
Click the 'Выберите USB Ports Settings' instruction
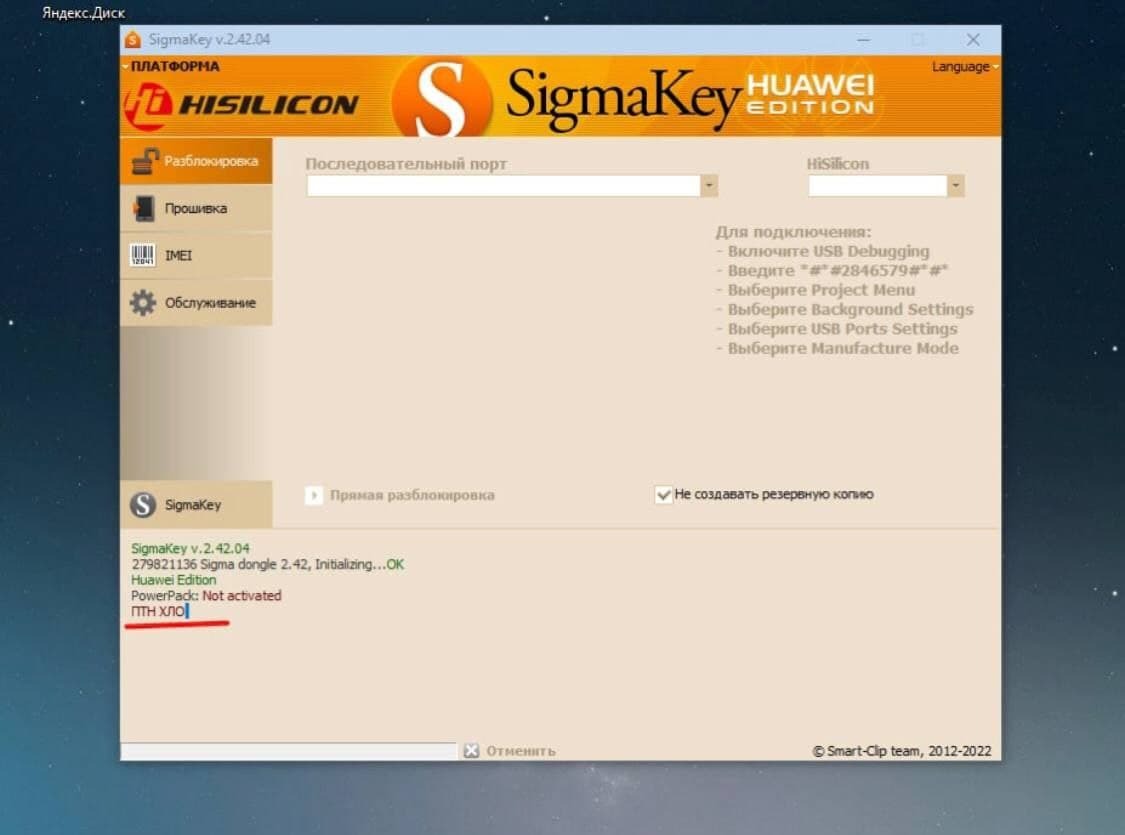[837, 329]
